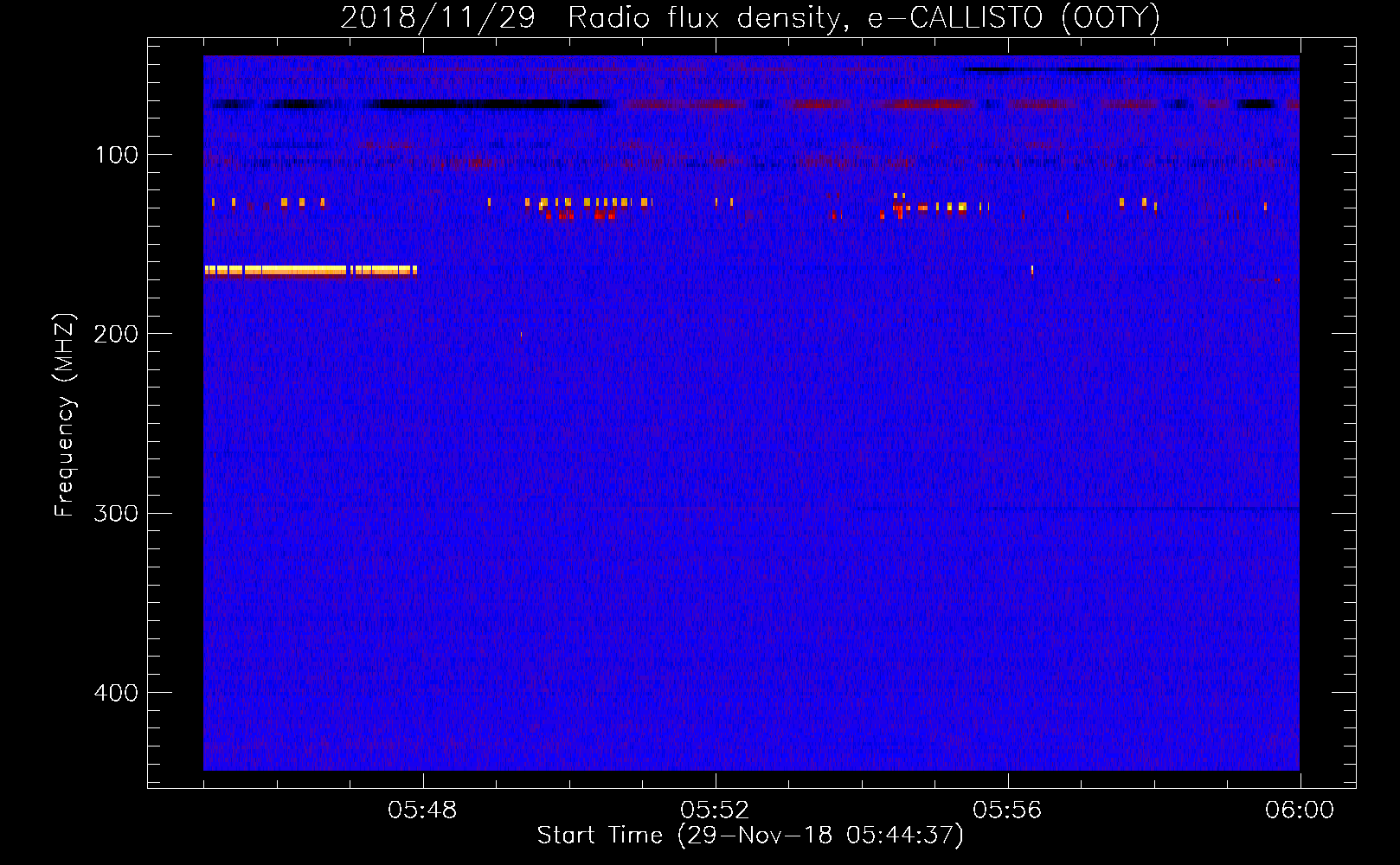
Task: Click the 300 frequency tick label
Action: [x=116, y=513]
